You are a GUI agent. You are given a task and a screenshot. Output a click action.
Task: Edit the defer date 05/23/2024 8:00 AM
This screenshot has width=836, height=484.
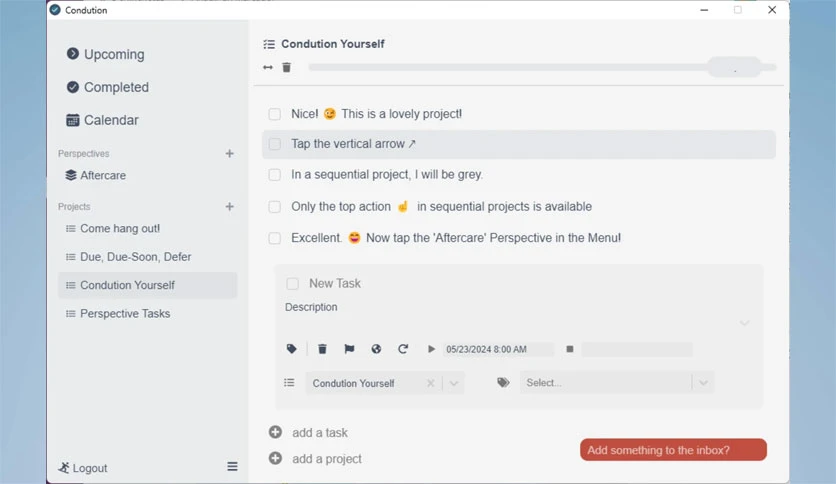coord(498,349)
